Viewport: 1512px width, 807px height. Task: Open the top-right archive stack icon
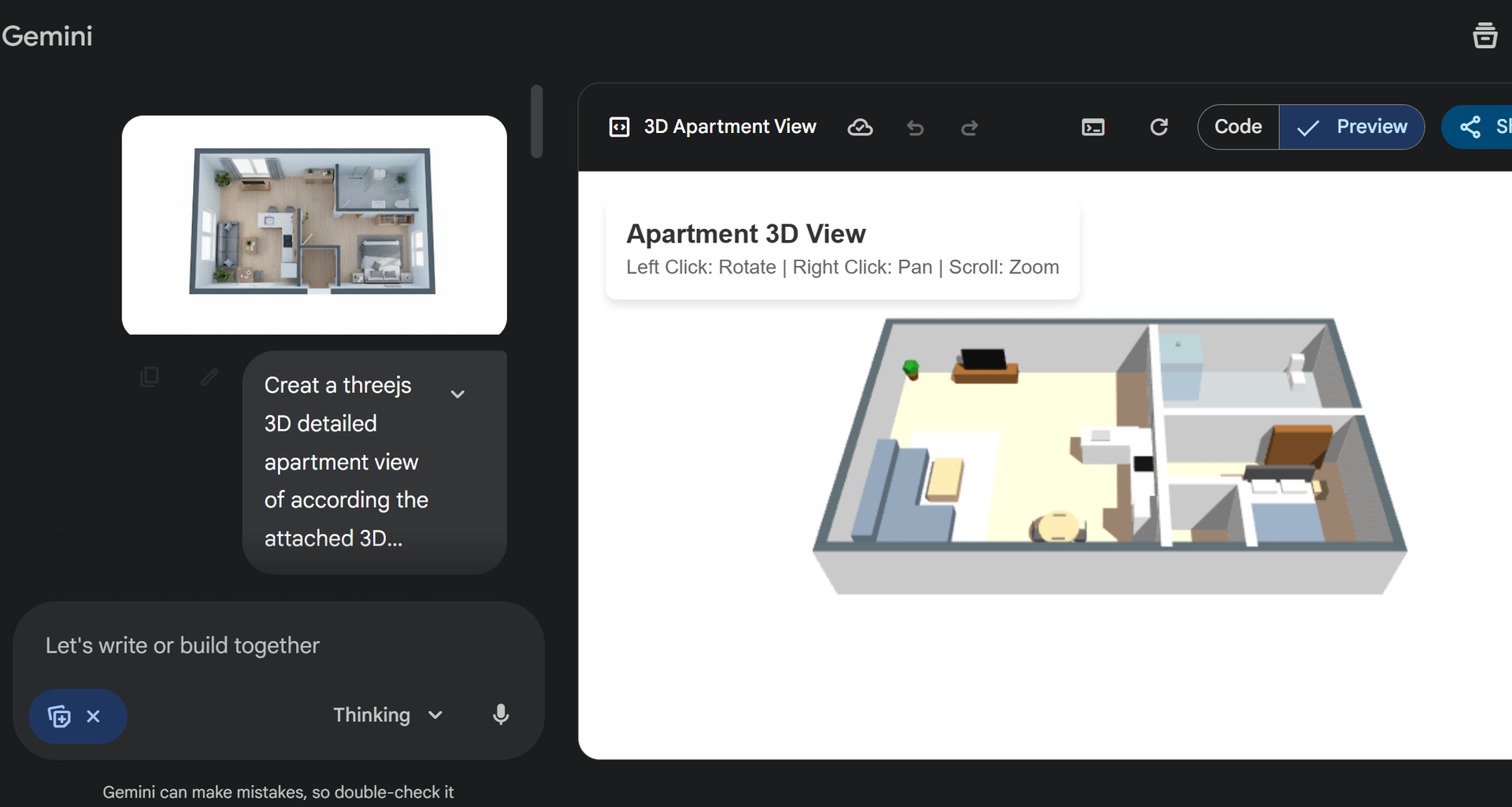click(x=1484, y=35)
